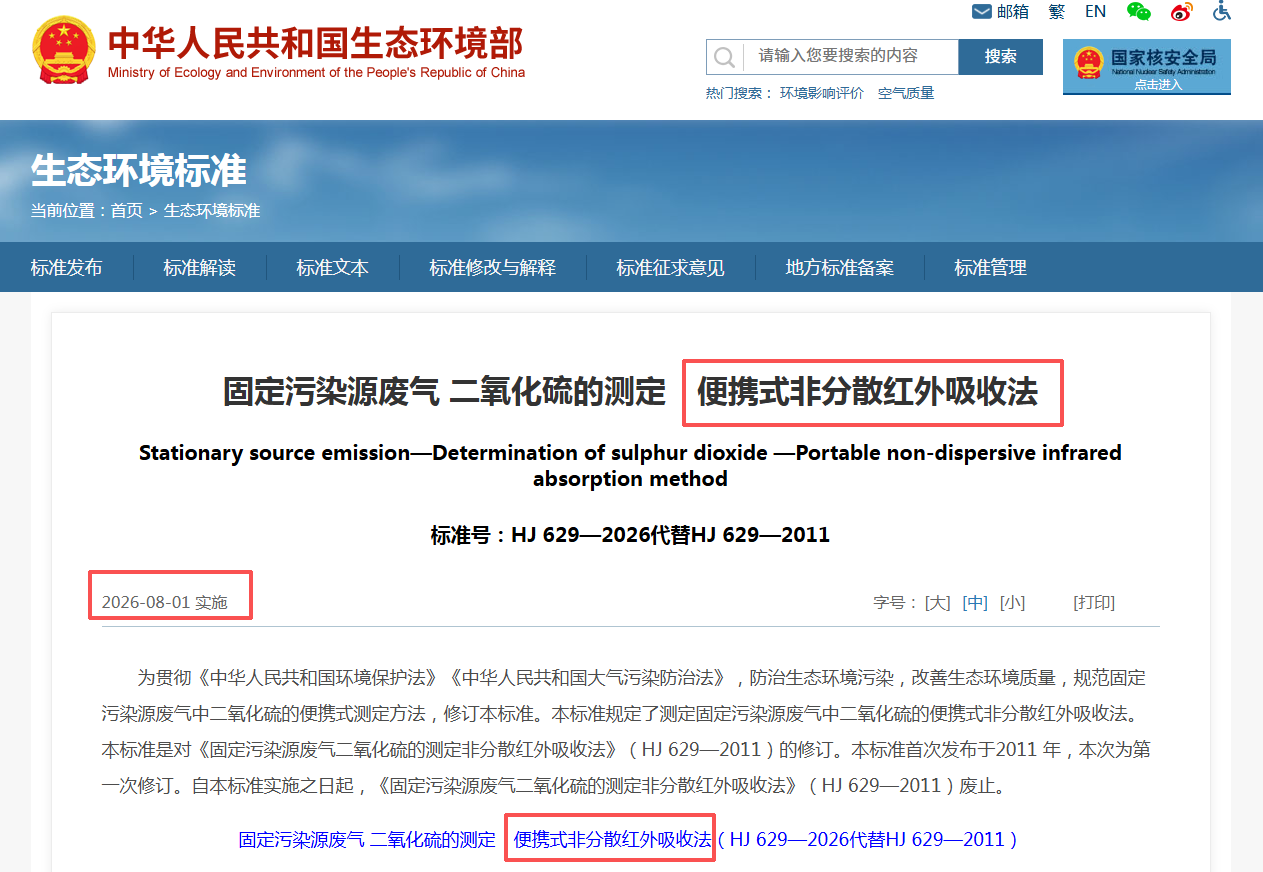The image size is (1263, 872).
Task: Open the accessibility wheelchair icon
Action: (1222, 11)
